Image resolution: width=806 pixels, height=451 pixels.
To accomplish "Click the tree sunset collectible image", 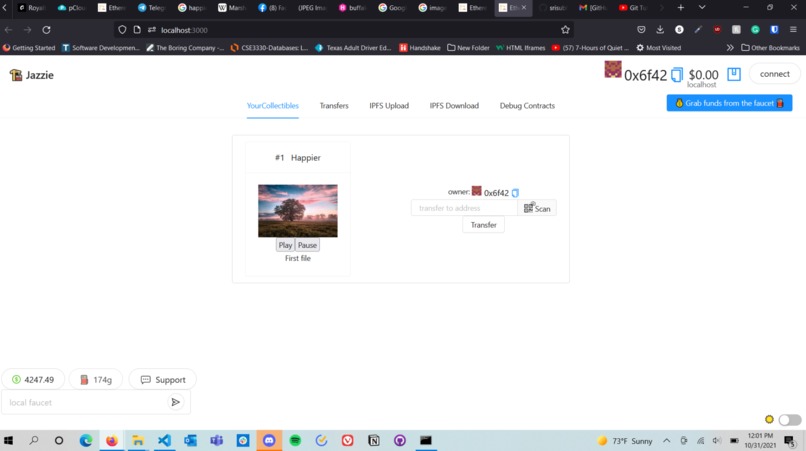I will 298,211.
